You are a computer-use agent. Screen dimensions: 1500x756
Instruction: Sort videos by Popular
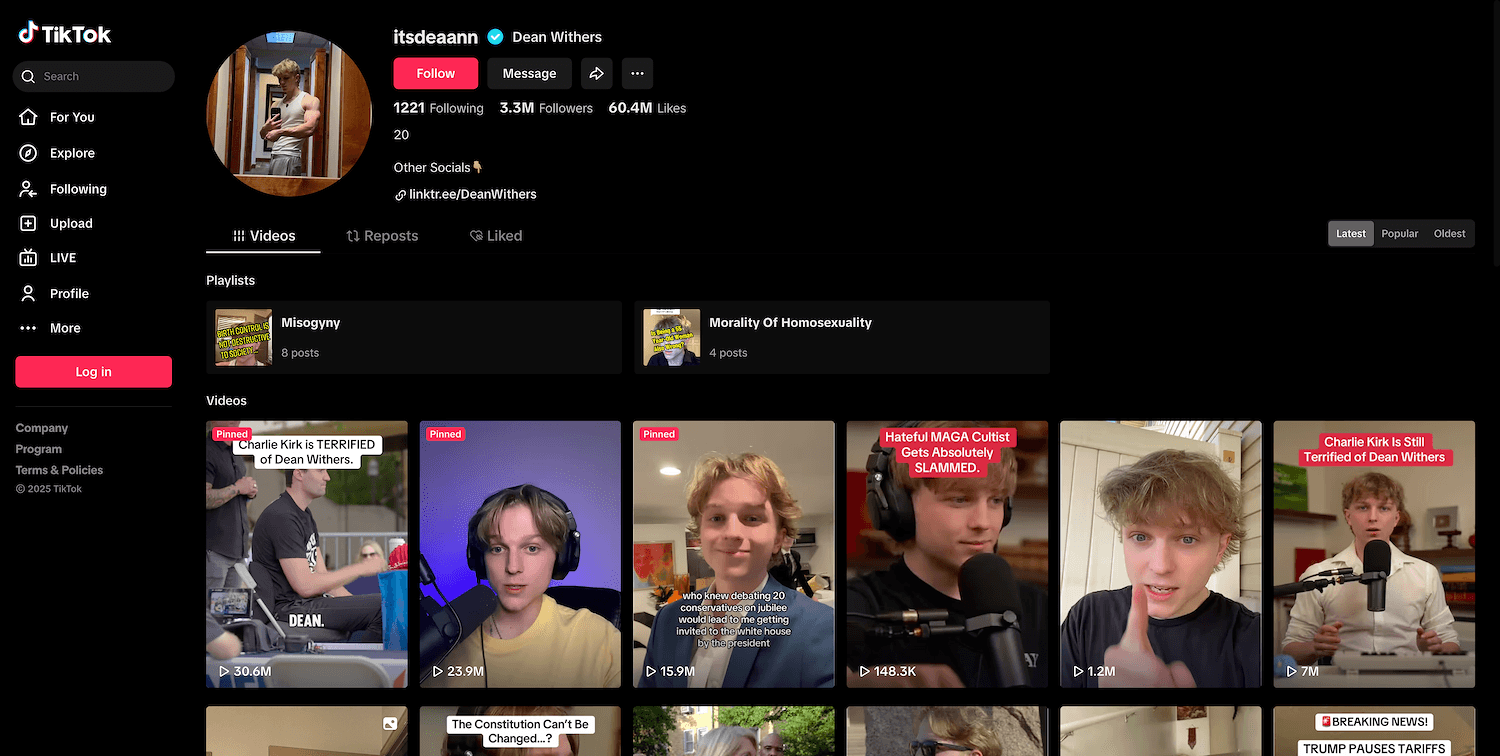pos(1399,234)
